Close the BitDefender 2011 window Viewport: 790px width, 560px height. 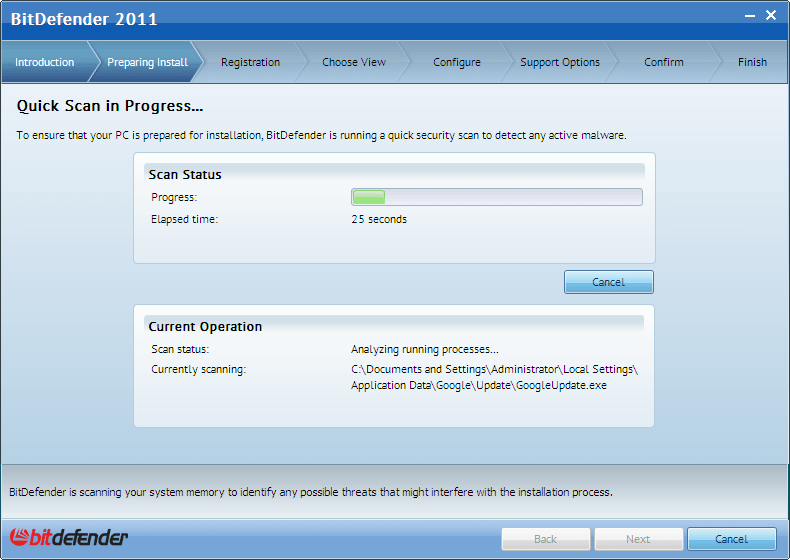point(771,16)
